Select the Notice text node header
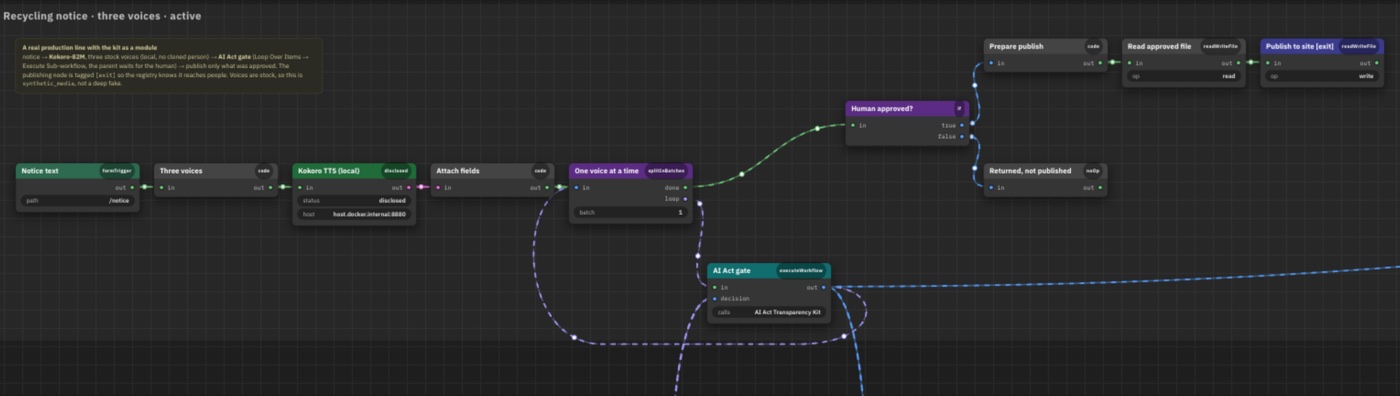The image size is (1400, 396). [77, 171]
